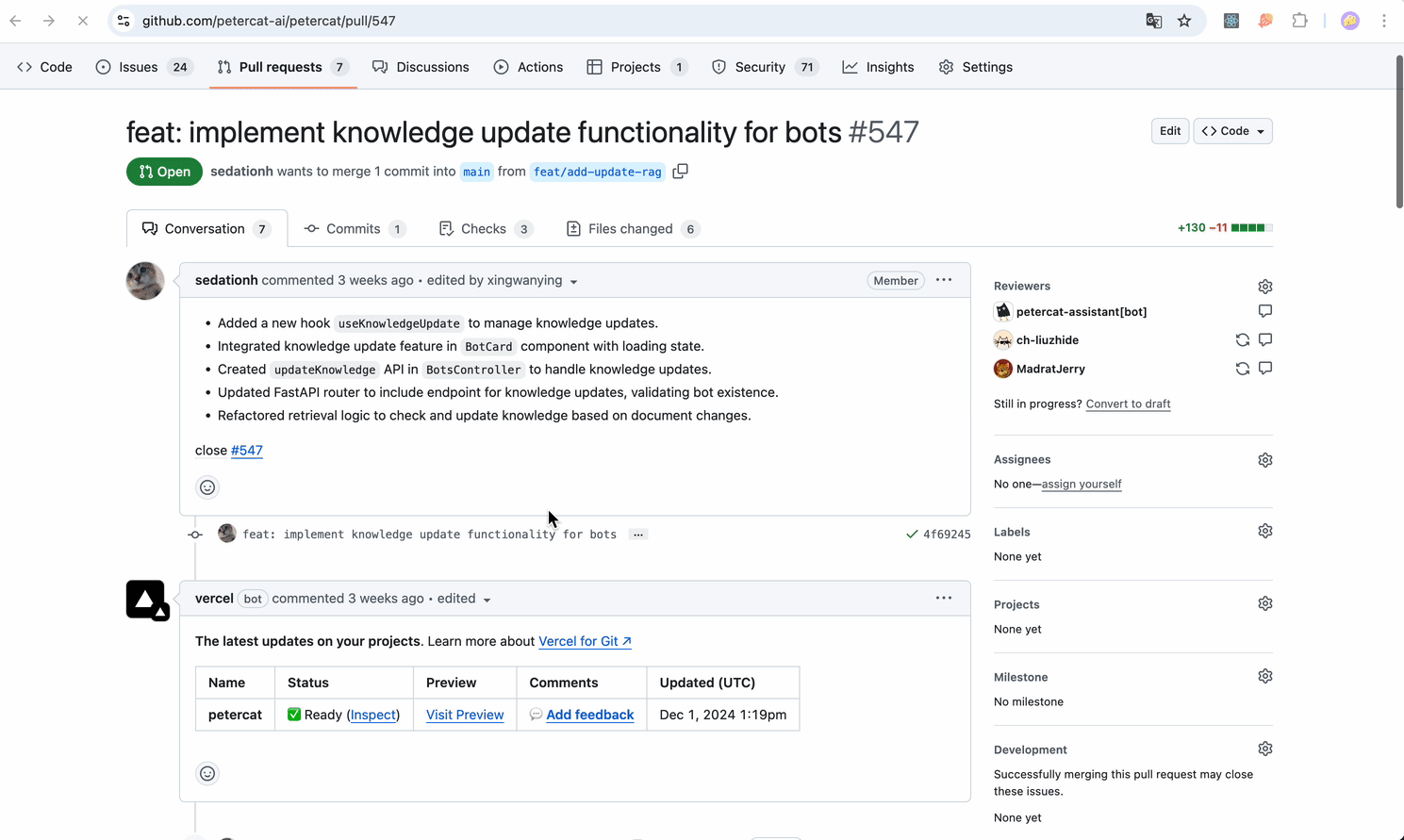The height and width of the screenshot is (840, 1404).
Task: Open the Assignees settings gear
Action: point(1264,459)
